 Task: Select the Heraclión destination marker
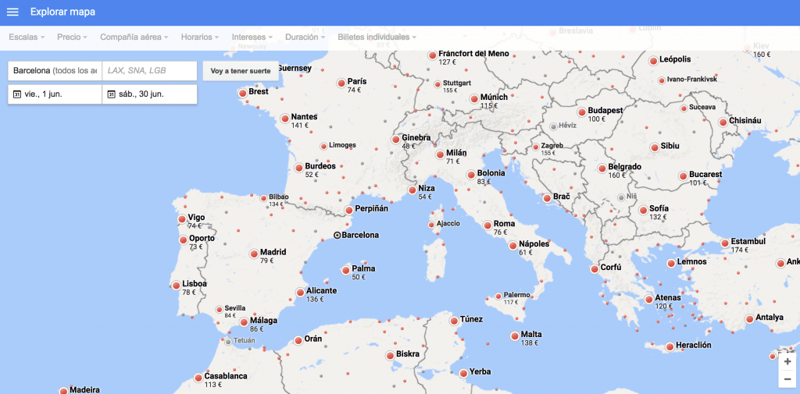669,347
